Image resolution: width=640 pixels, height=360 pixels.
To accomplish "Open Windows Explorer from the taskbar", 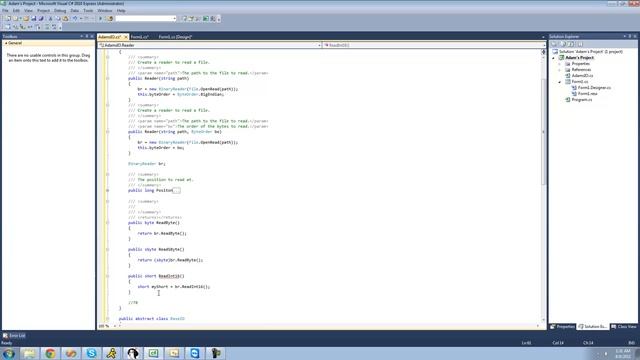I will click(29, 353).
